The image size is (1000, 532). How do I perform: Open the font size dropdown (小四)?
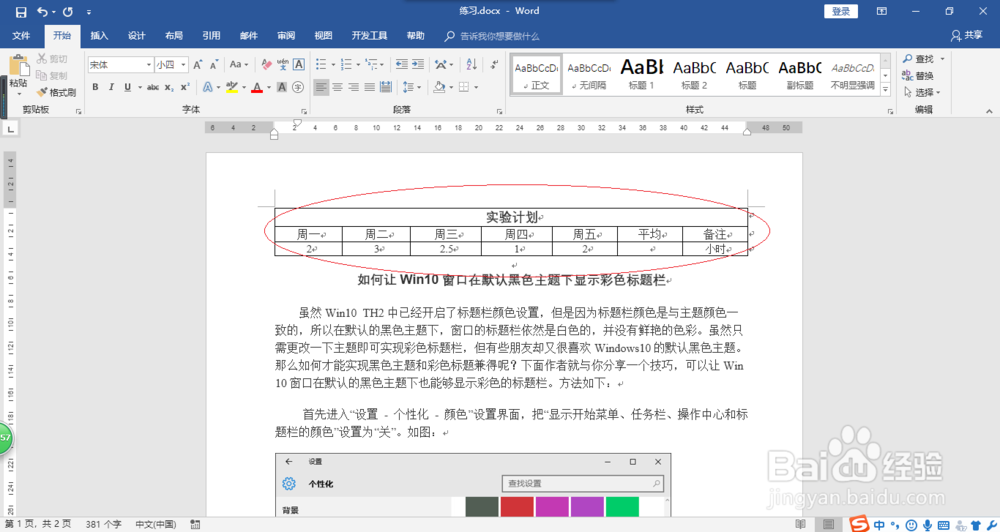tap(184, 64)
